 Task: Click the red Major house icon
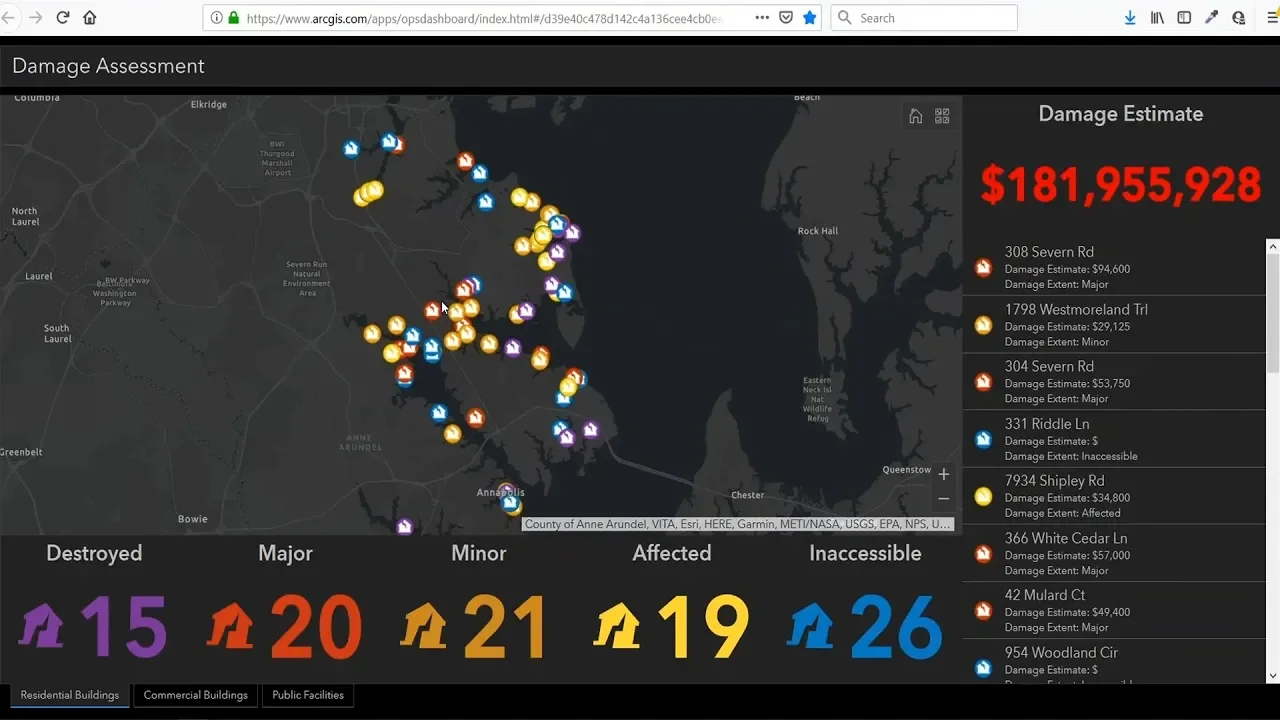pyautogui.click(x=232, y=627)
